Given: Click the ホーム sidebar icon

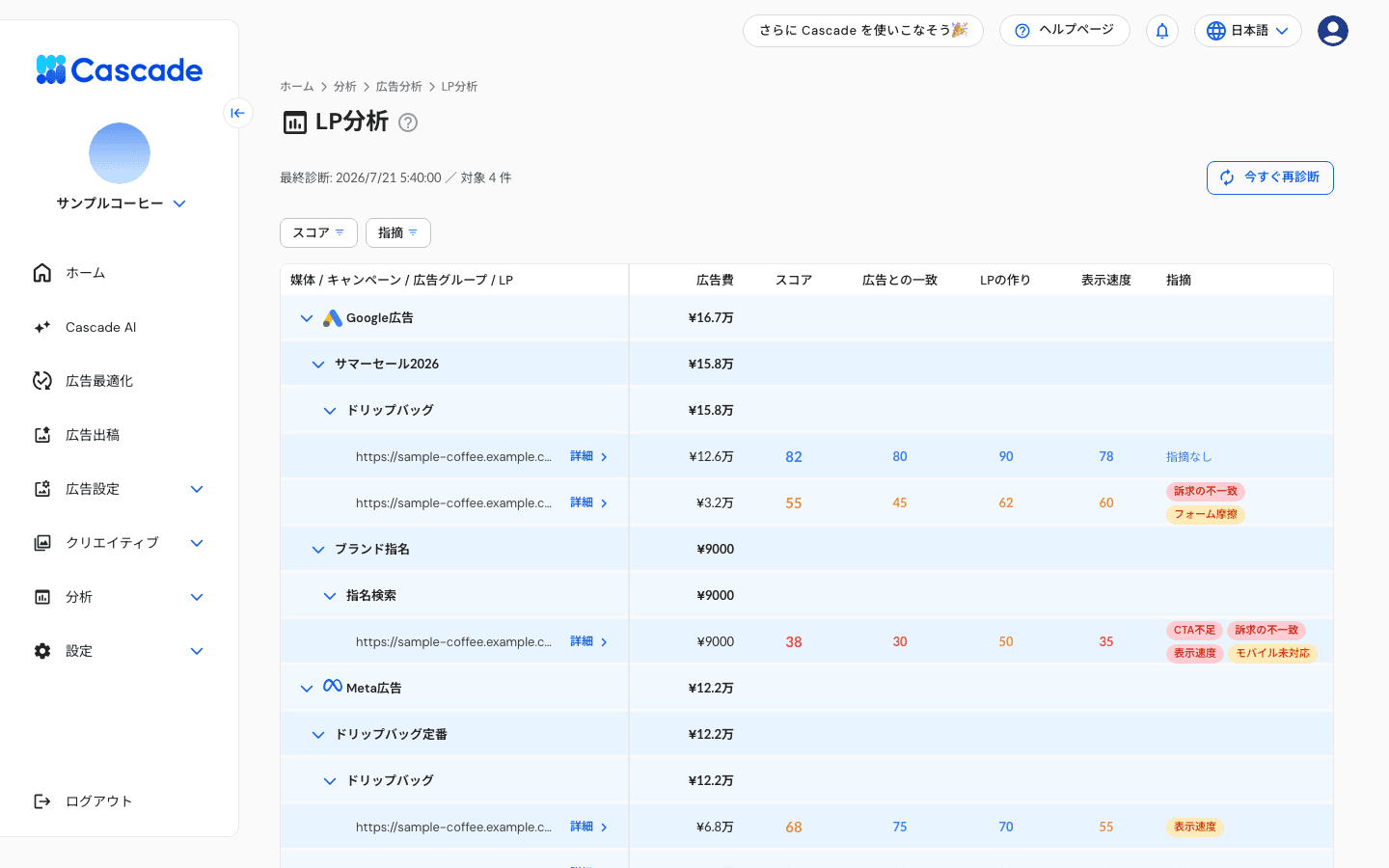Looking at the screenshot, I should pyautogui.click(x=42, y=273).
